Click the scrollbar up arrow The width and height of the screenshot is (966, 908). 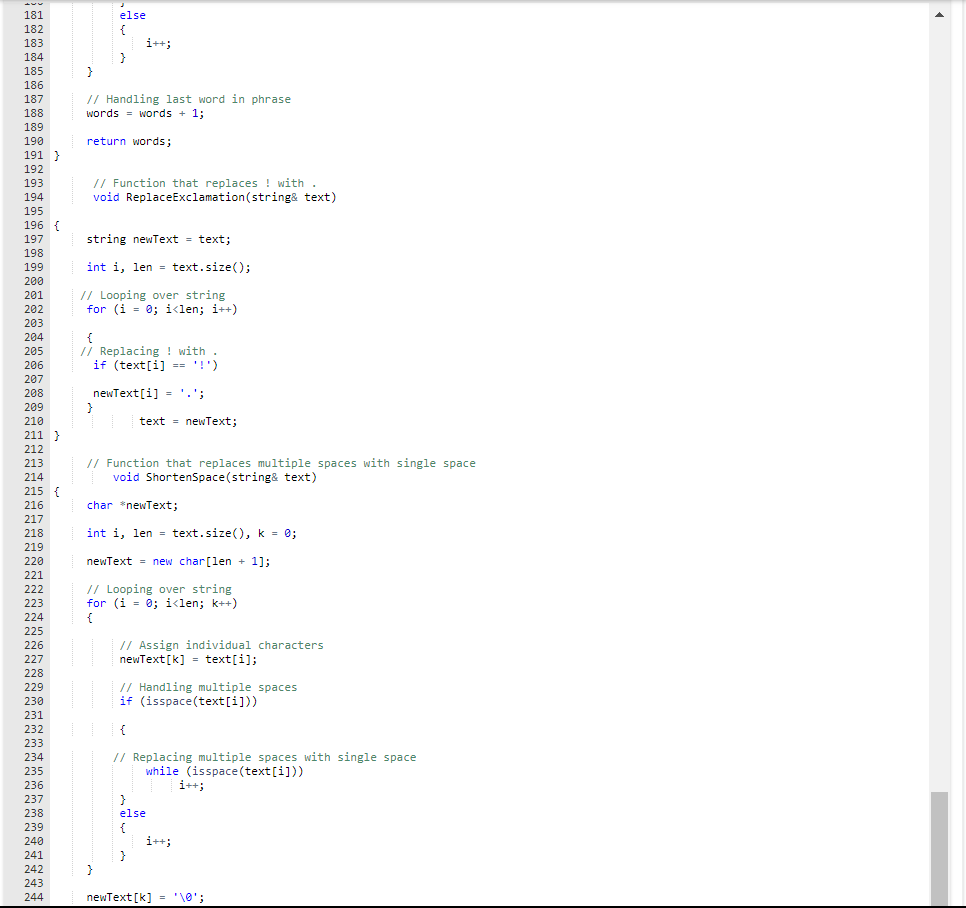click(938, 14)
